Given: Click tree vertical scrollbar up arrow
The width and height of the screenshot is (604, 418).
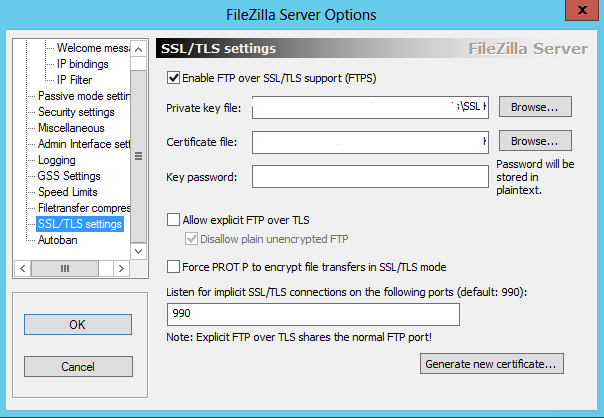Looking at the screenshot, I should 138,49.
